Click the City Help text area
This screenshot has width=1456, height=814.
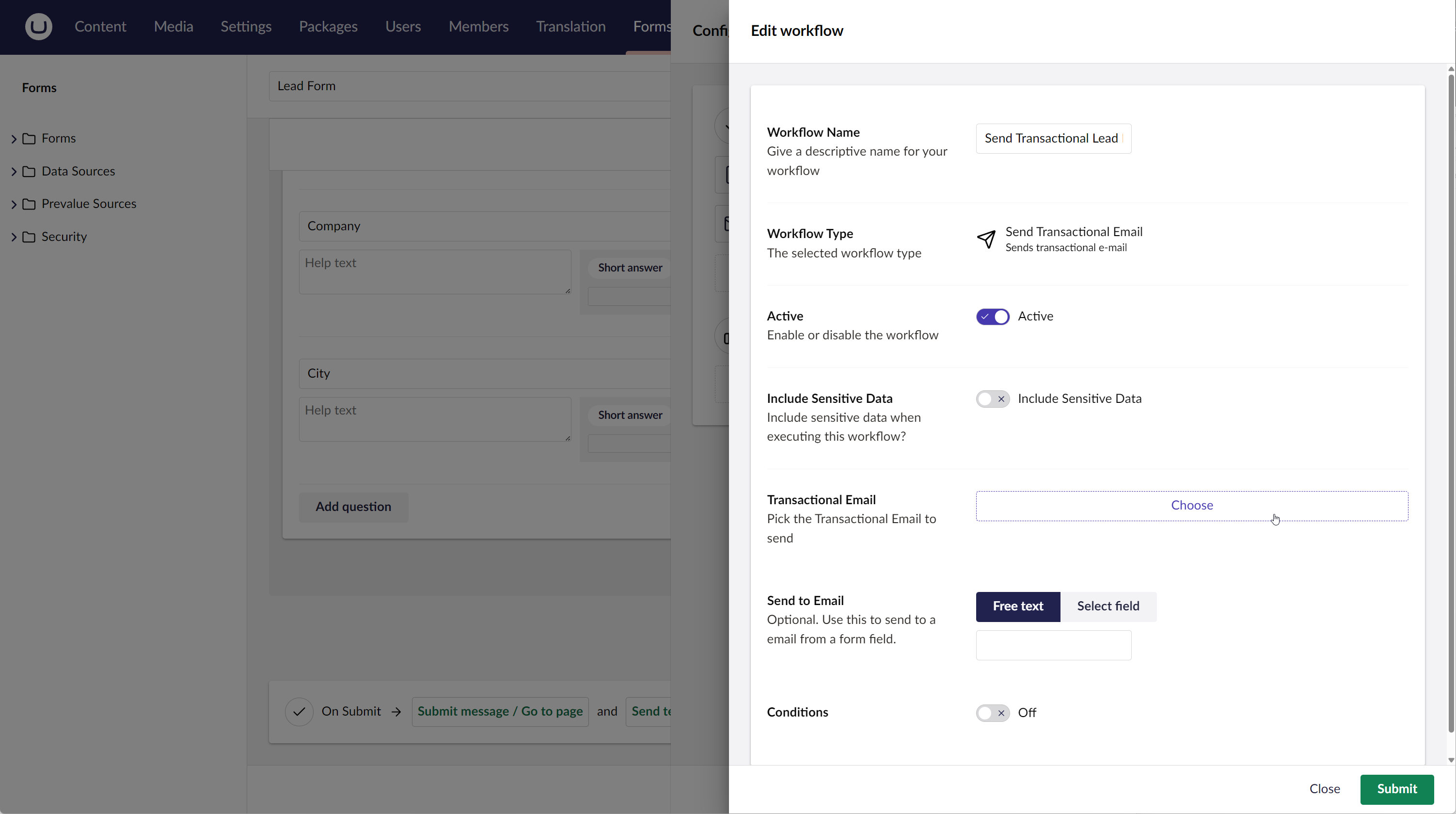coord(435,419)
